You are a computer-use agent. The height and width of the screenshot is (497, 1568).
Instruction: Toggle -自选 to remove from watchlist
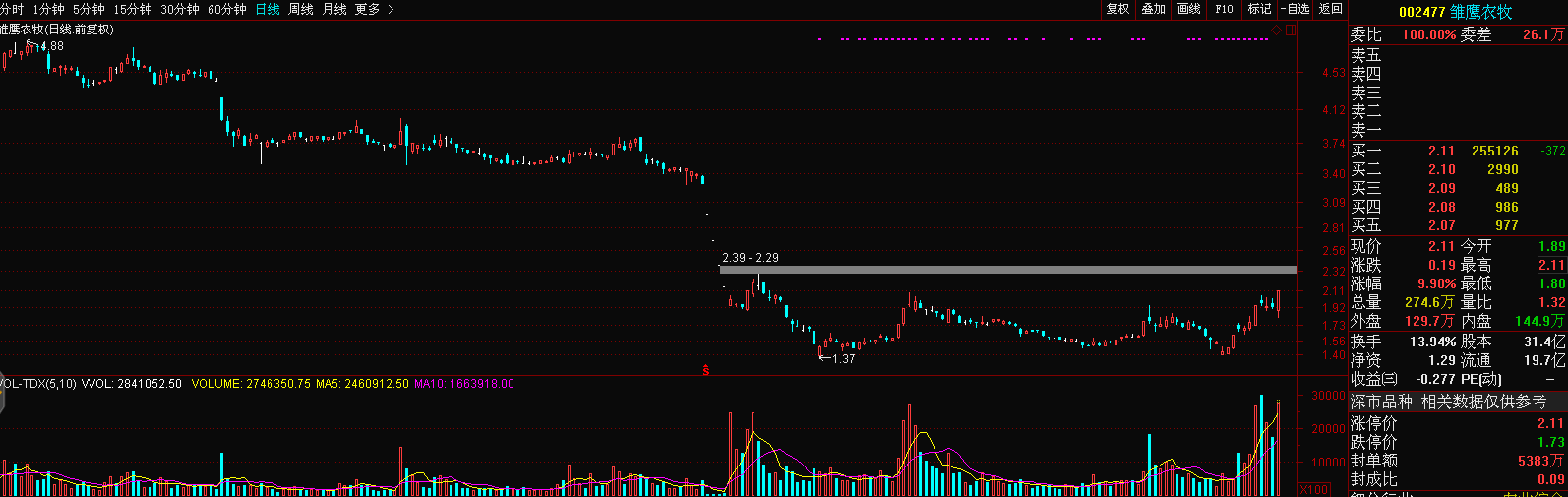tap(1295, 9)
